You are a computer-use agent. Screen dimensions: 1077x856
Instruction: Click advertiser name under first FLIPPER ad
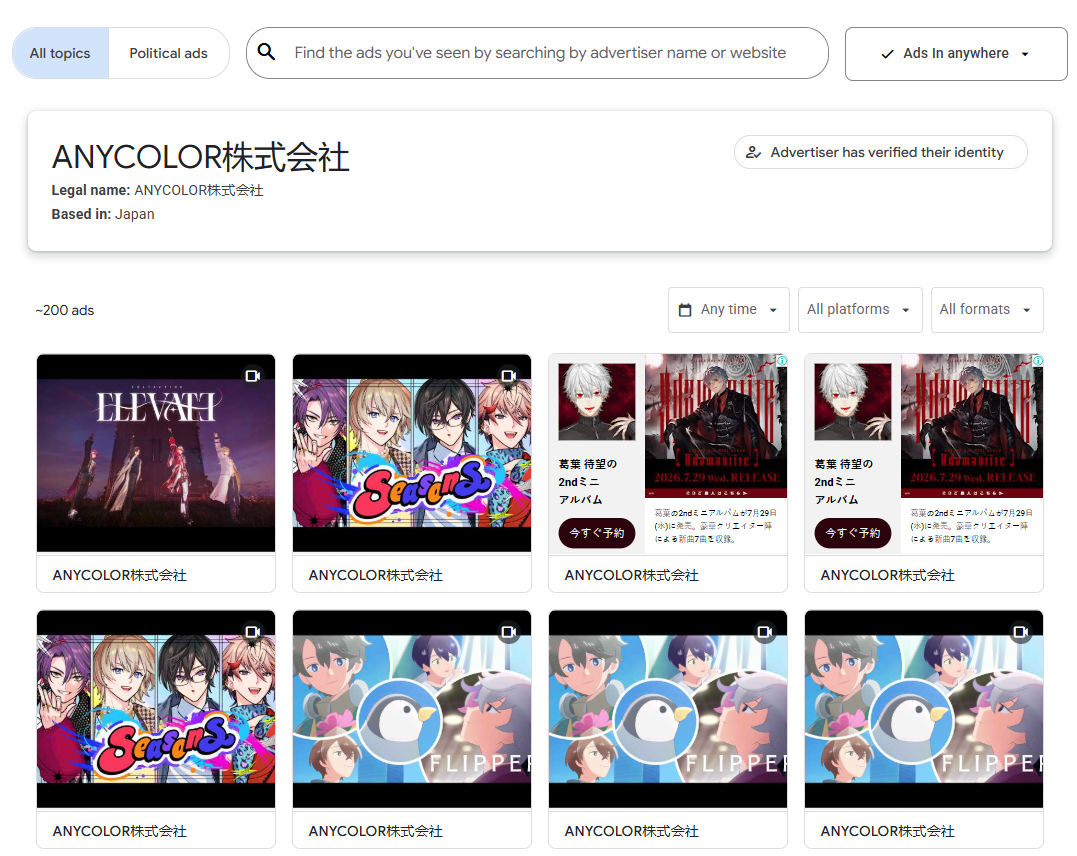(376, 831)
